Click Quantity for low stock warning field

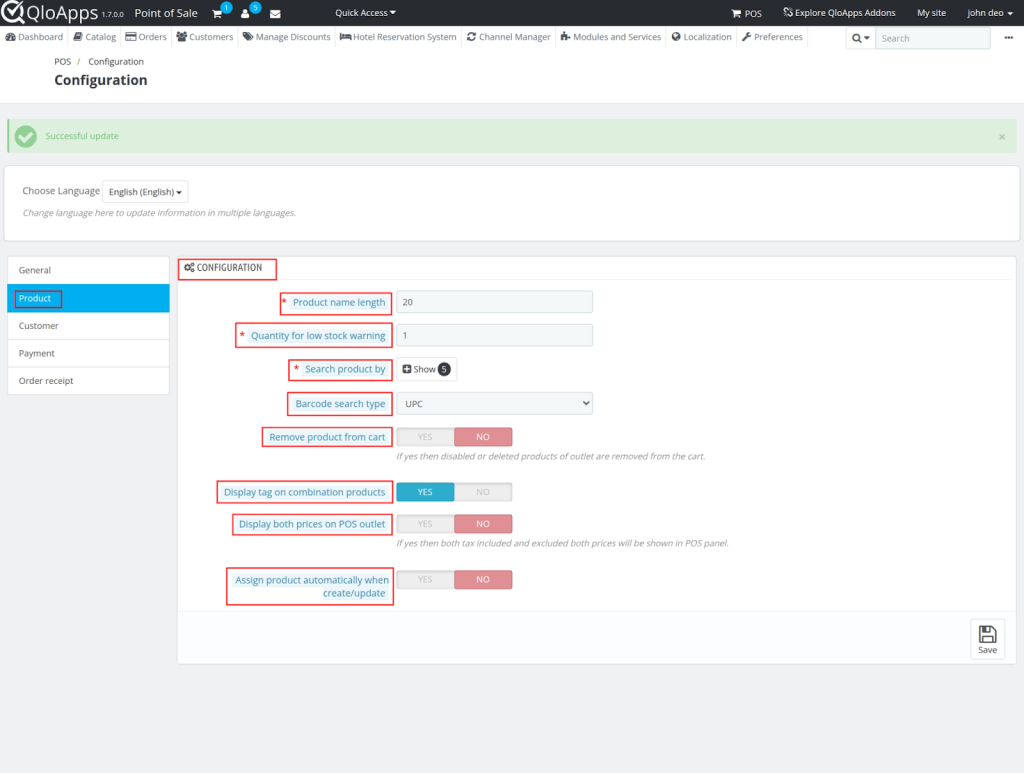click(494, 336)
